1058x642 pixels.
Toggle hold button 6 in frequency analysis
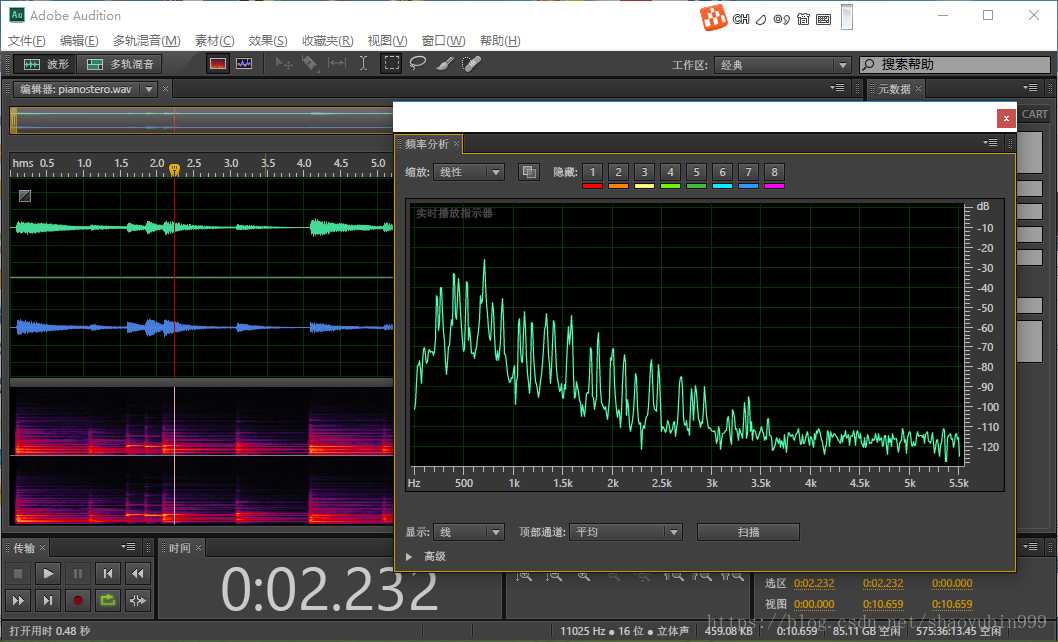point(722,172)
